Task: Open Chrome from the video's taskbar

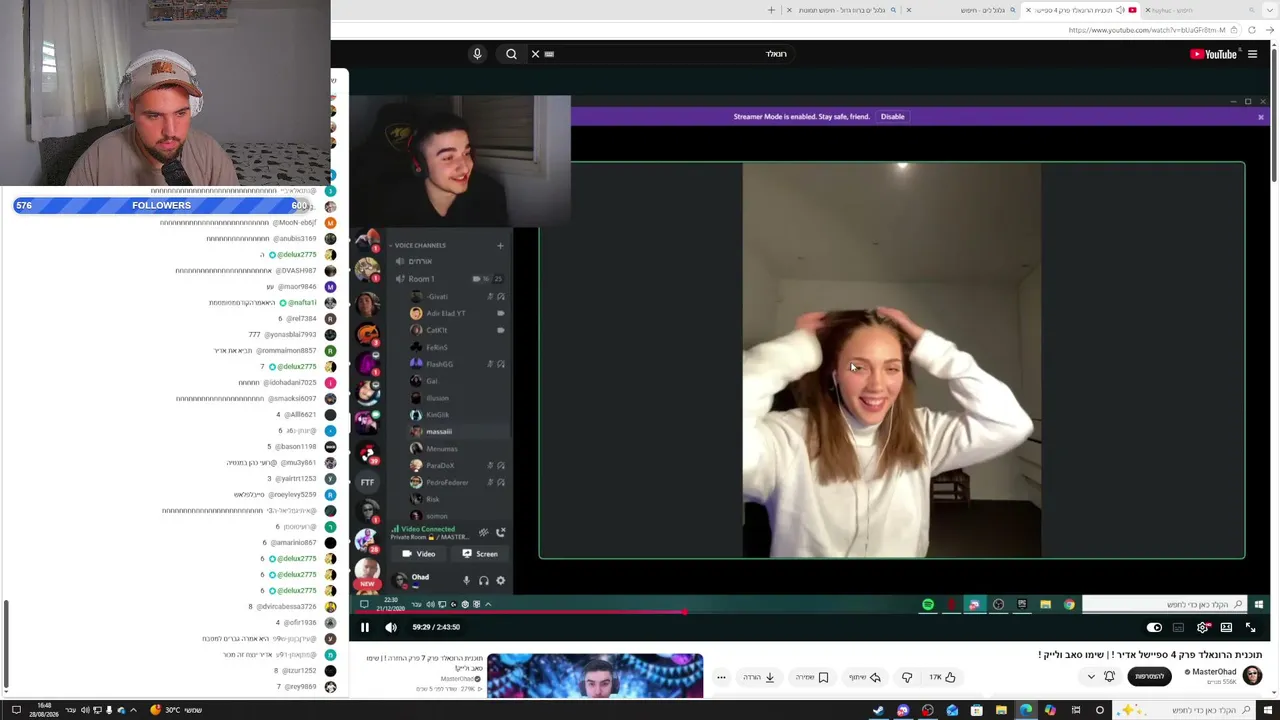Action: [x=1069, y=604]
